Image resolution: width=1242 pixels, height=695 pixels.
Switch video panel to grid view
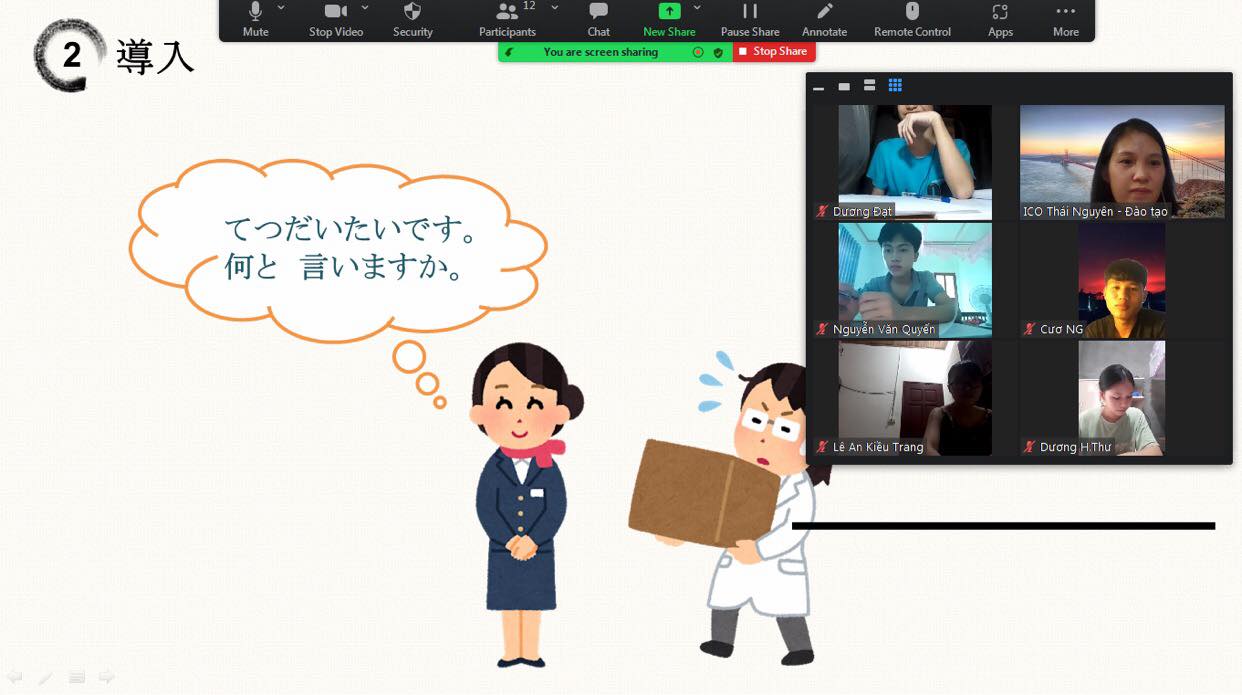pyautogui.click(x=895, y=86)
